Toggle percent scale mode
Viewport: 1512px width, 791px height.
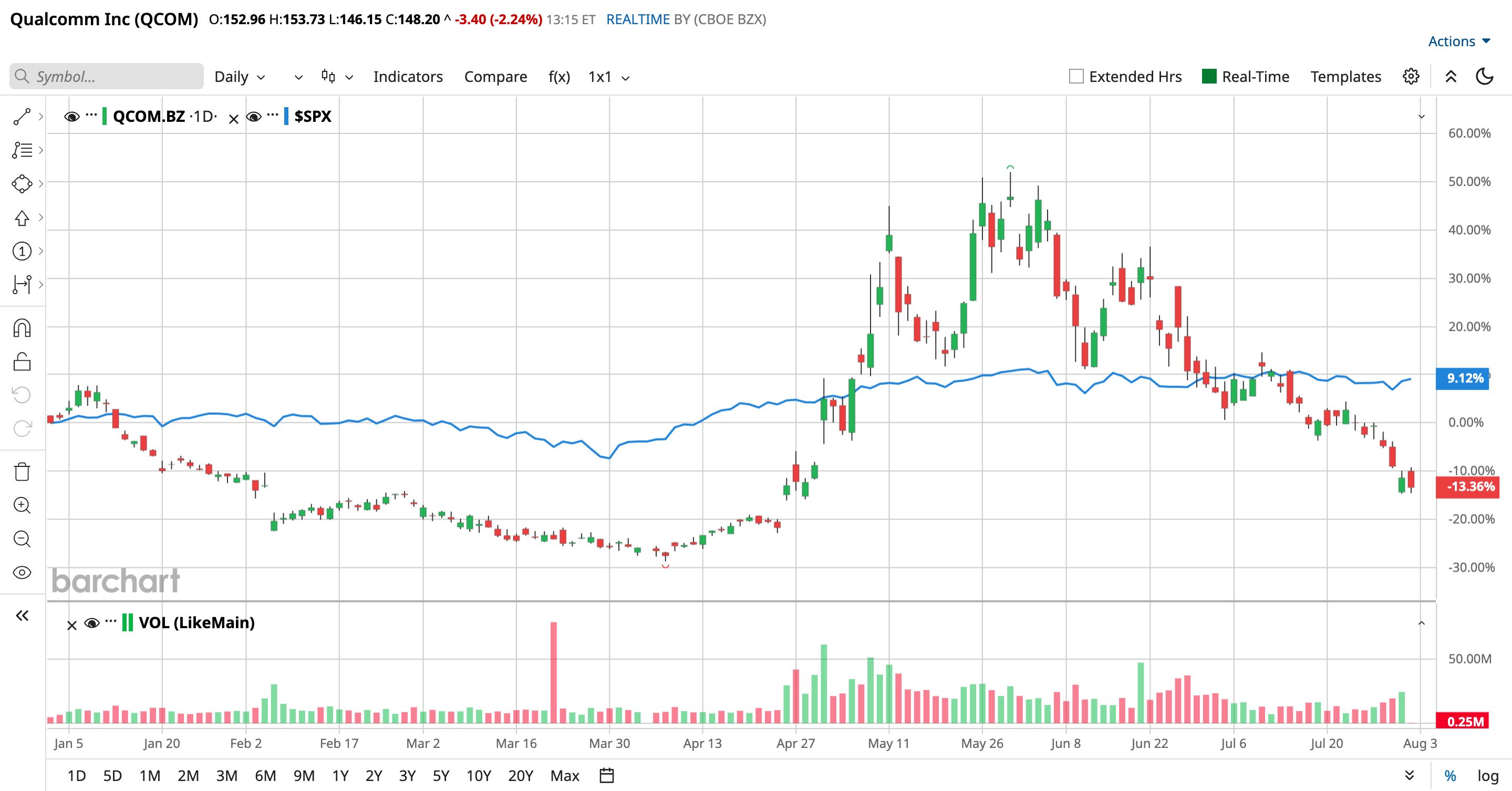(1451, 776)
